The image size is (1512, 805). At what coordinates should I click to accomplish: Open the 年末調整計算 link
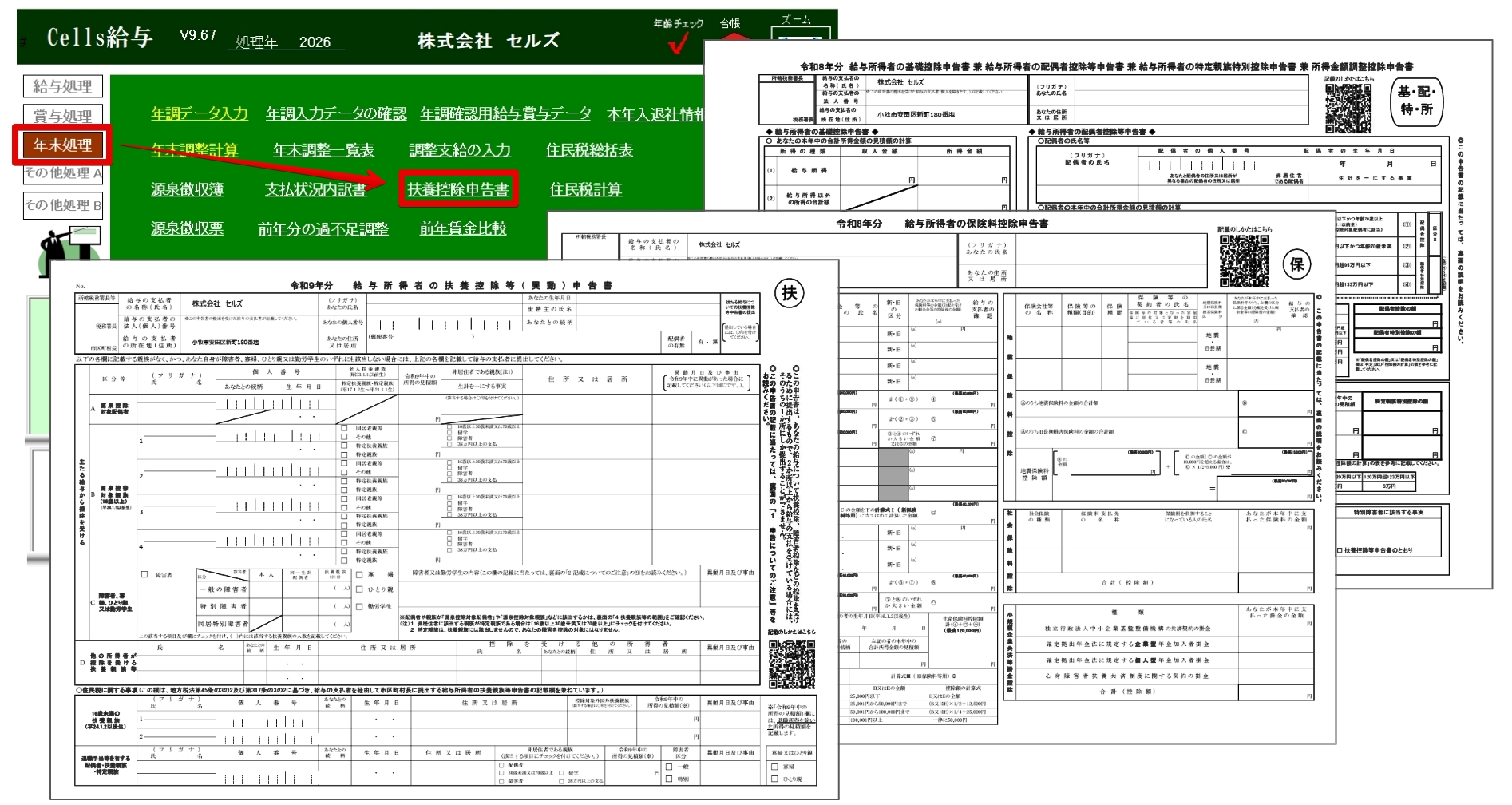tap(194, 150)
